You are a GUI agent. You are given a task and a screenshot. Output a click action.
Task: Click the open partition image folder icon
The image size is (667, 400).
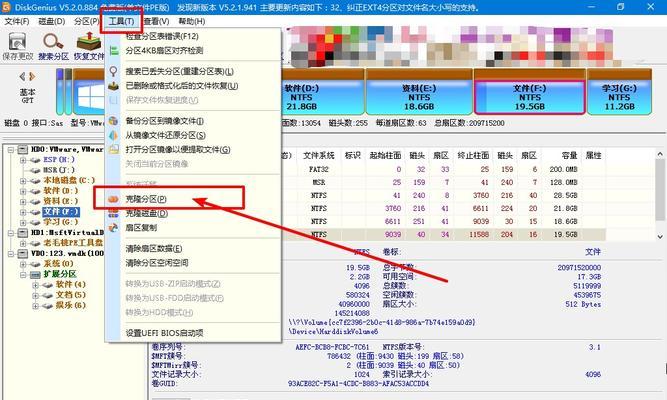(114, 149)
